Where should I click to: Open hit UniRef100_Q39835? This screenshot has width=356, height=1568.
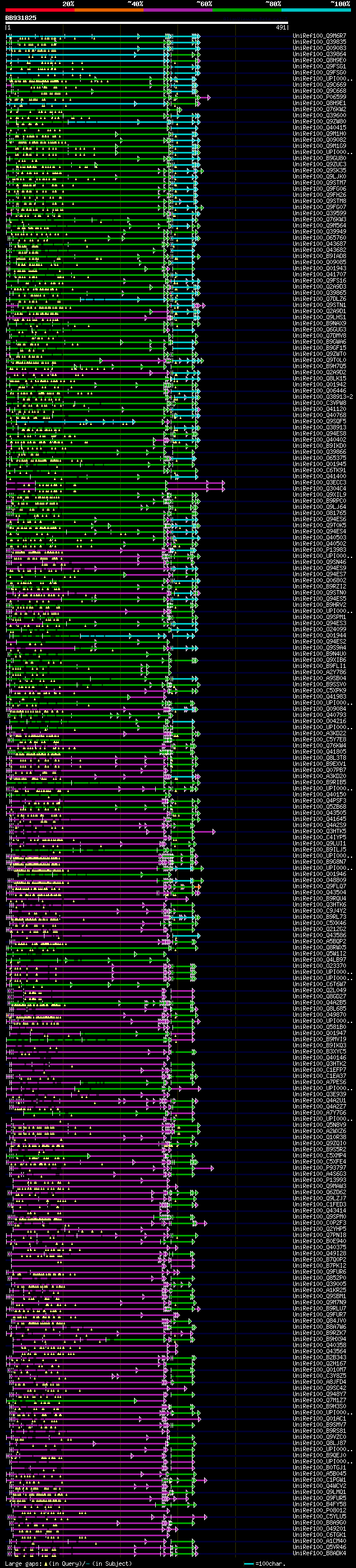point(319,42)
